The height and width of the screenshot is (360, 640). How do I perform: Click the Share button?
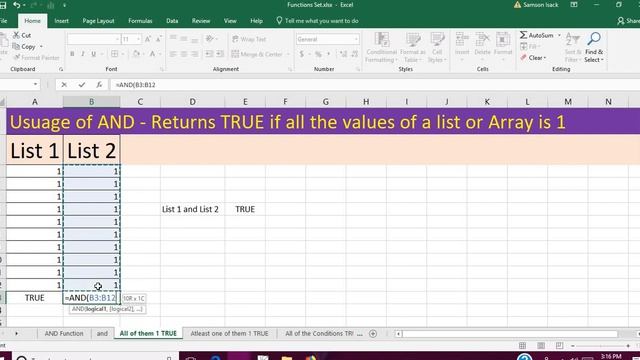click(x=629, y=21)
